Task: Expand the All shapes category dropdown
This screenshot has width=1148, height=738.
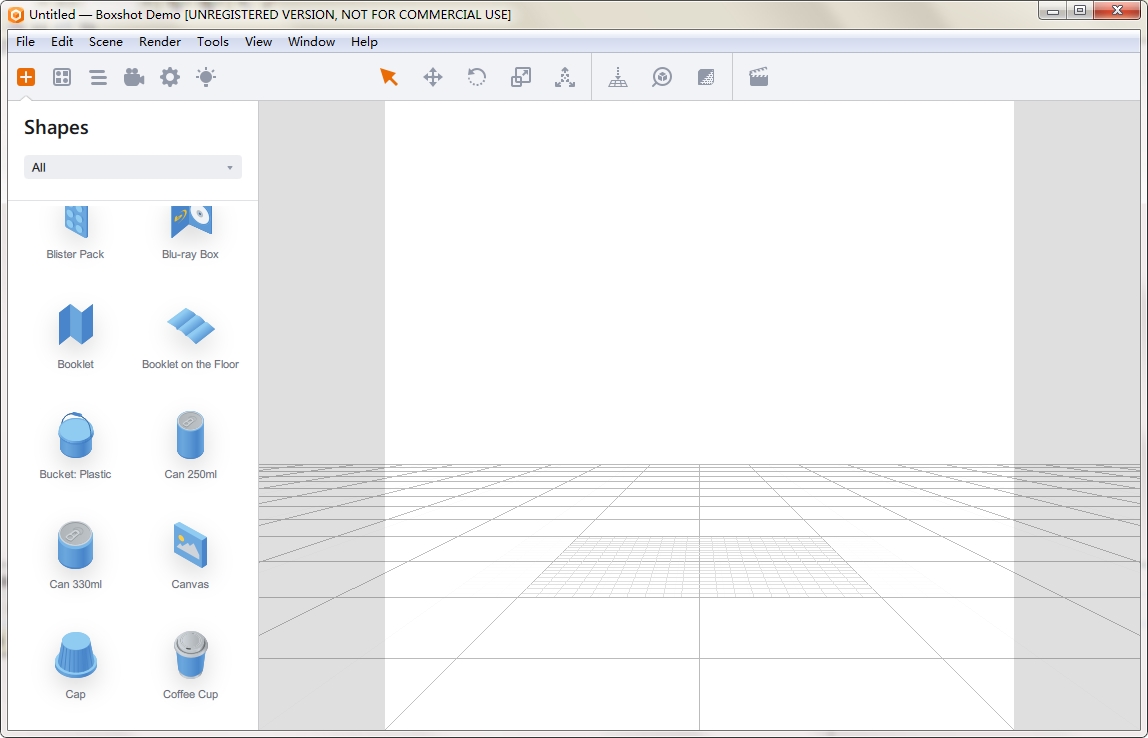Action: (x=133, y=167)
